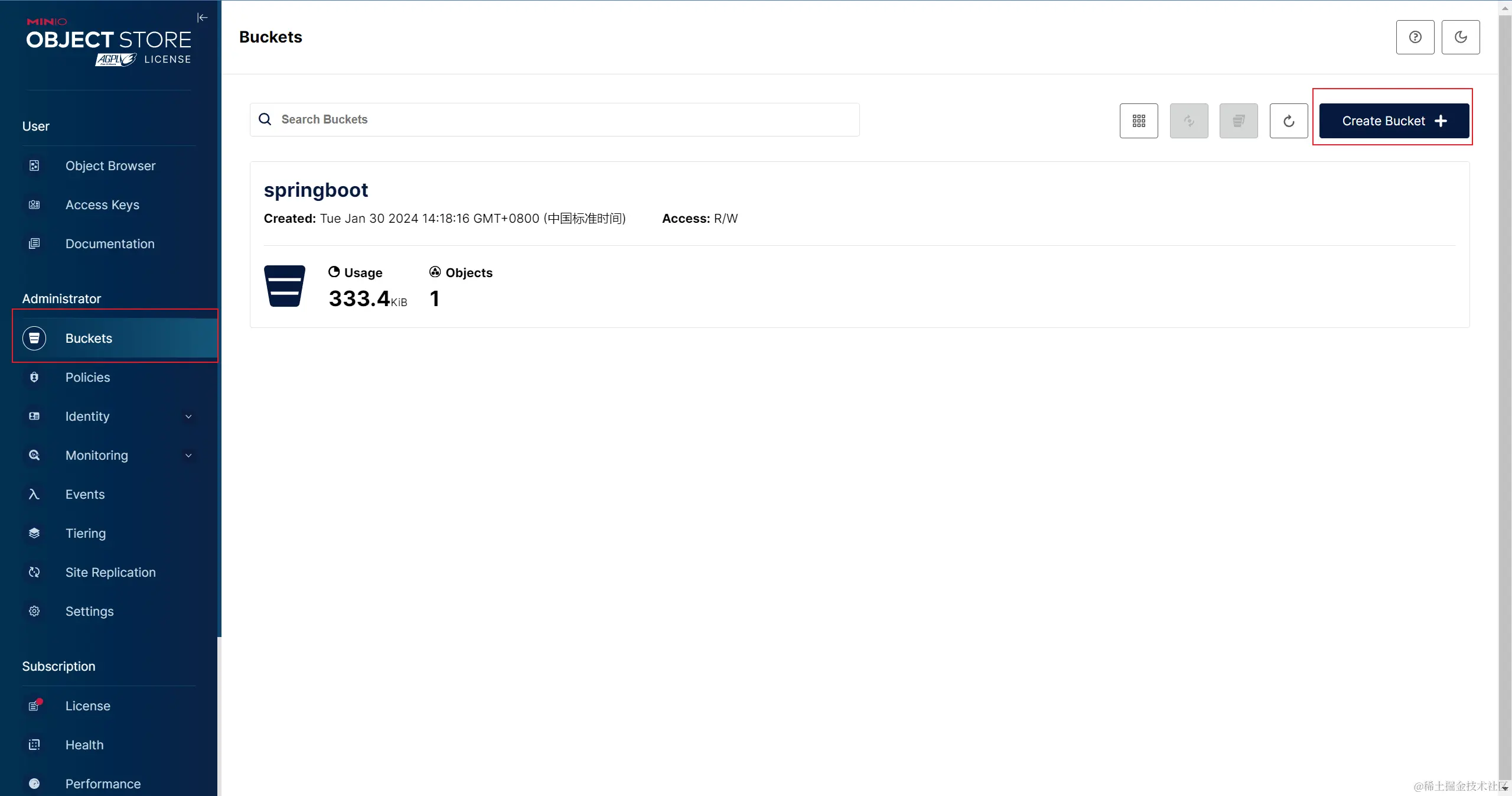Click the Create Bucket button
This screenshot has height=796, width=1512.
[x=1394, y=121]
